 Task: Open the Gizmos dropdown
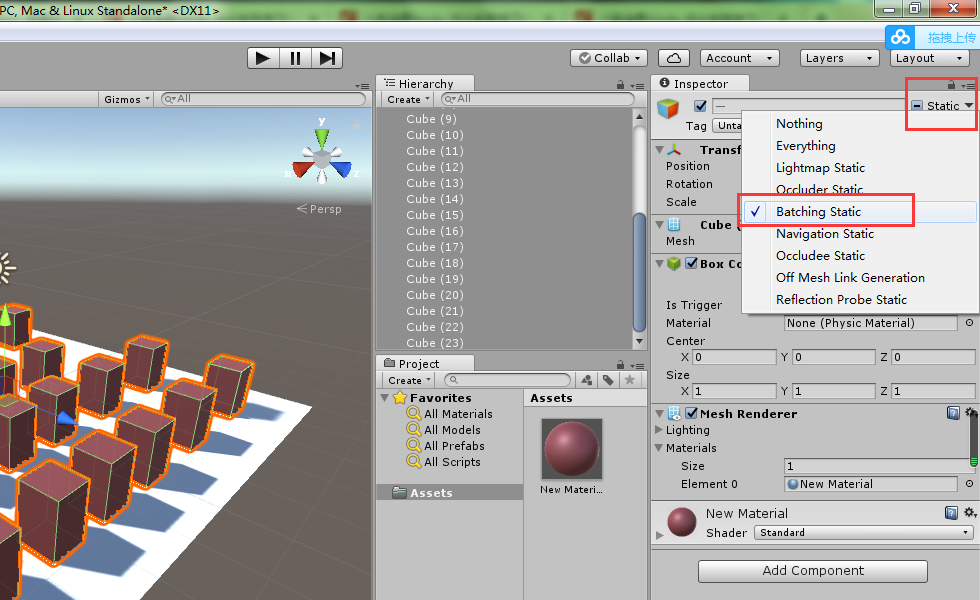click(x=127, y=99)
